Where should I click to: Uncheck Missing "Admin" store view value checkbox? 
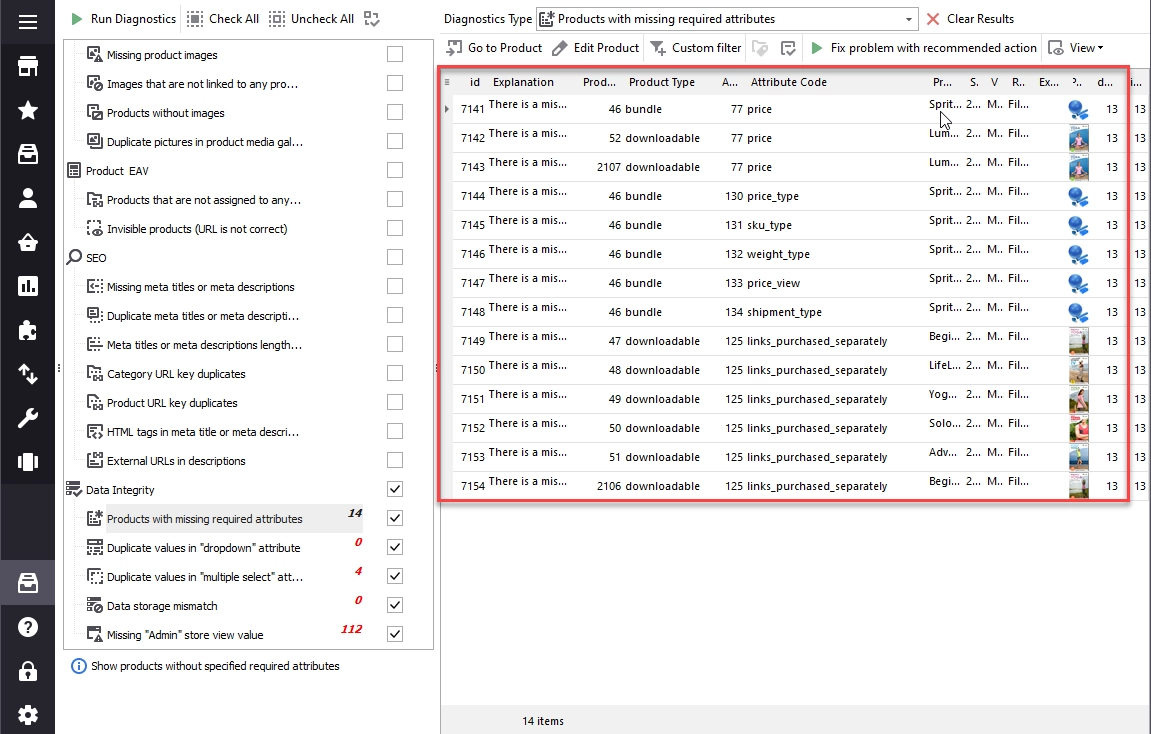coord(395,634)
